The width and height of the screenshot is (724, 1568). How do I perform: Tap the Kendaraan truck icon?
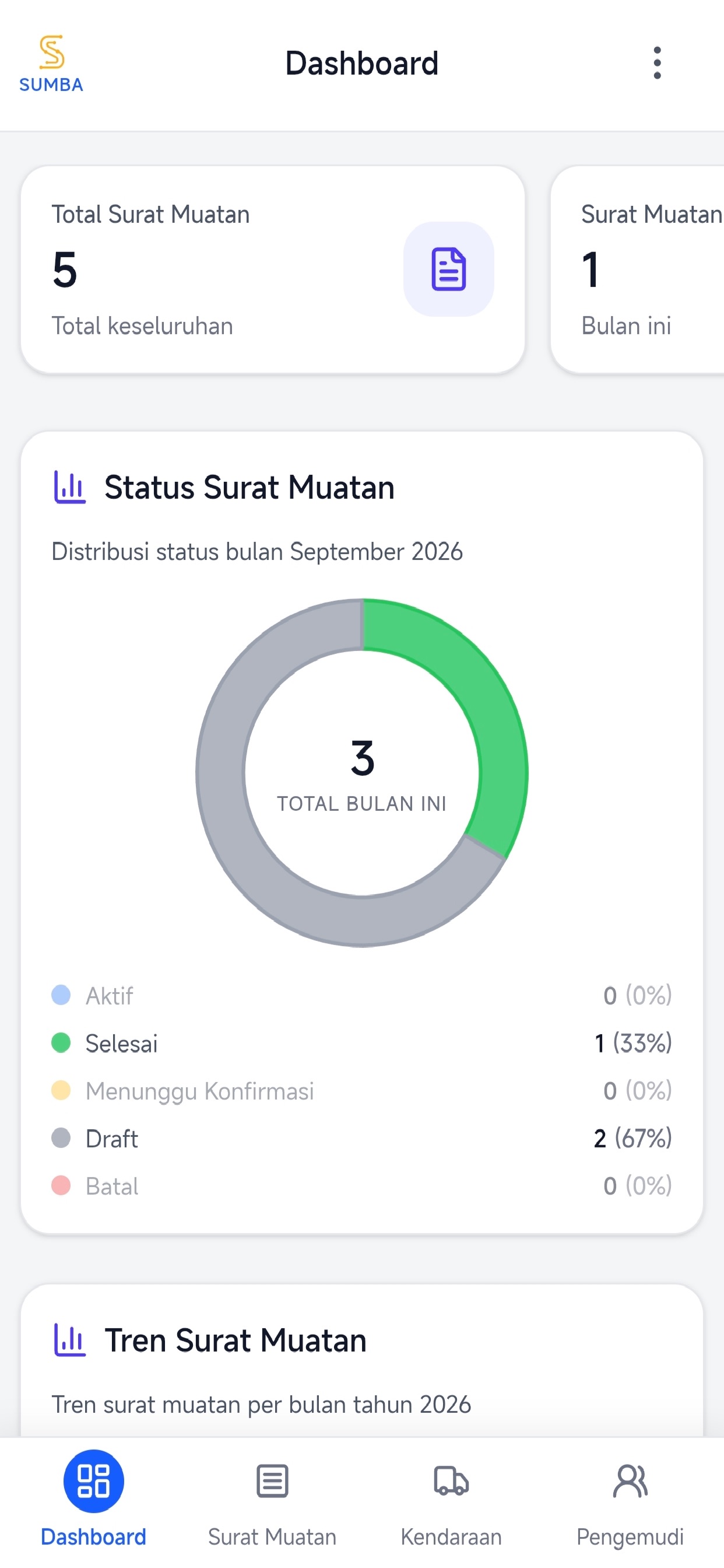point(451,1481)
